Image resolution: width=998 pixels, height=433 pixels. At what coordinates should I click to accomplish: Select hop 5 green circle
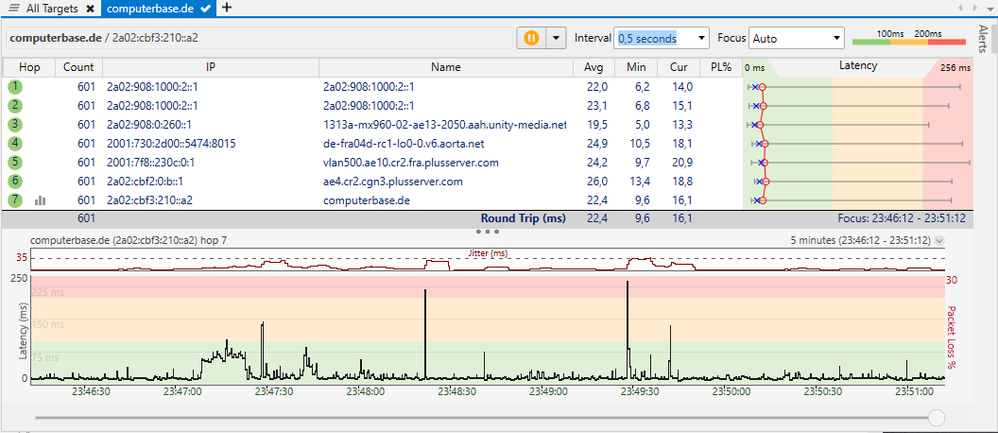pyautogui.click(x=15, y=163)
